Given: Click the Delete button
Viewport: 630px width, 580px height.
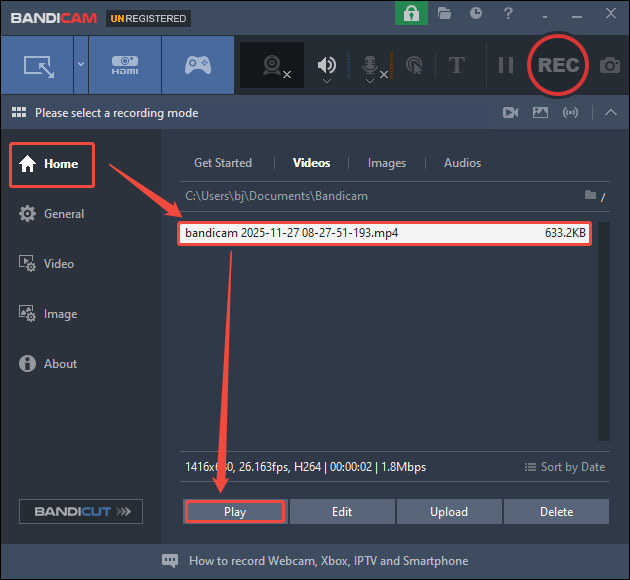Looking at the screenshot, I should click(556, 512).
